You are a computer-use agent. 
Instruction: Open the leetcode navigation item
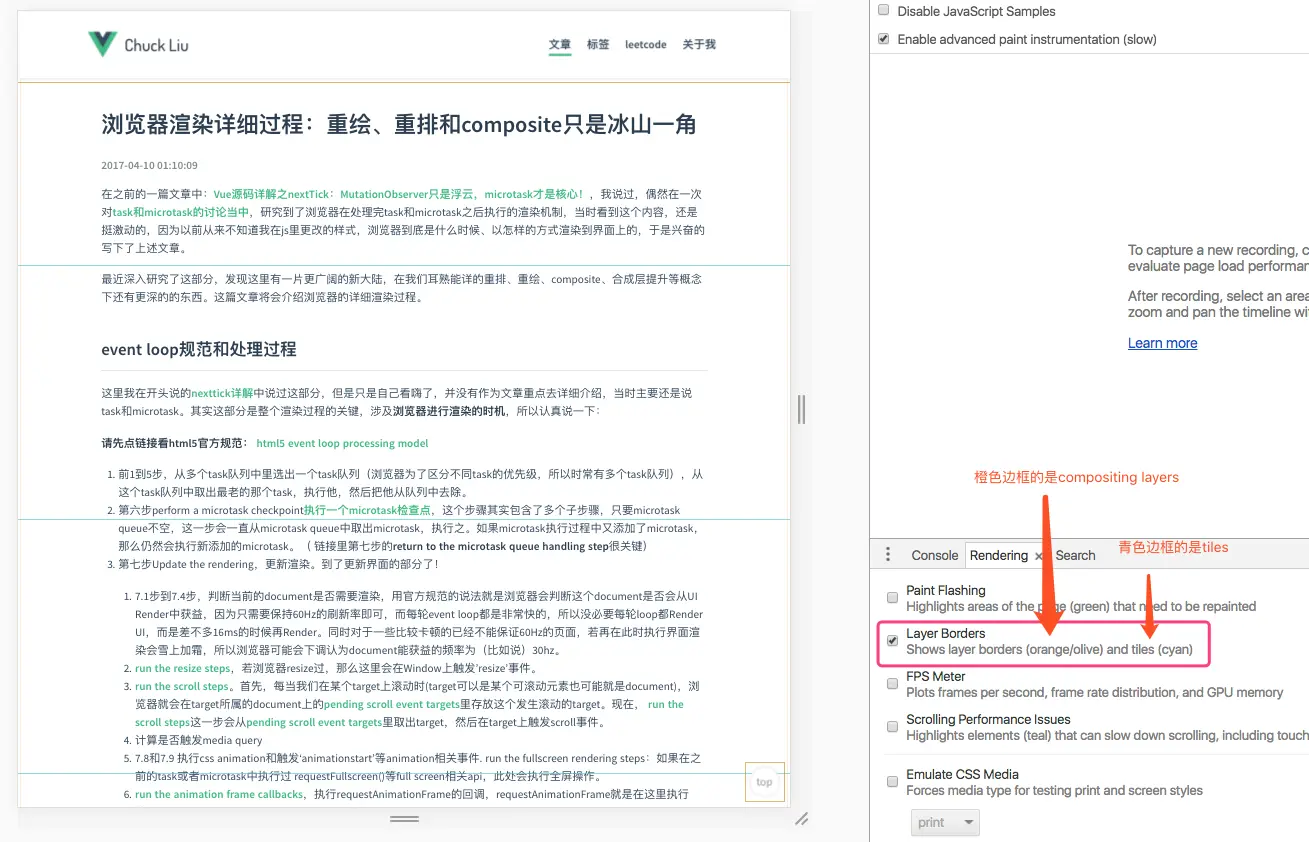645,45
